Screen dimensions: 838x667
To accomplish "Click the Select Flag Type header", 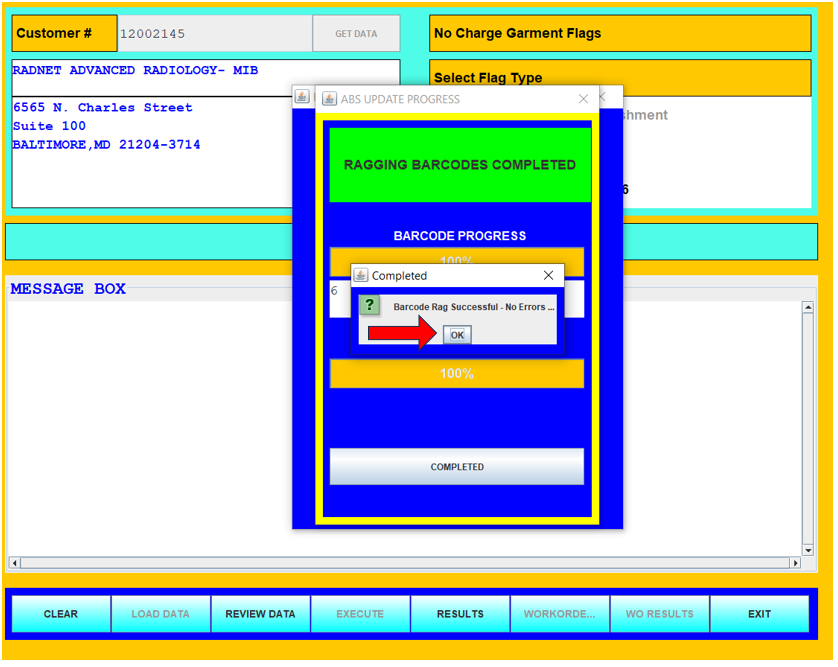I will 622,79.
